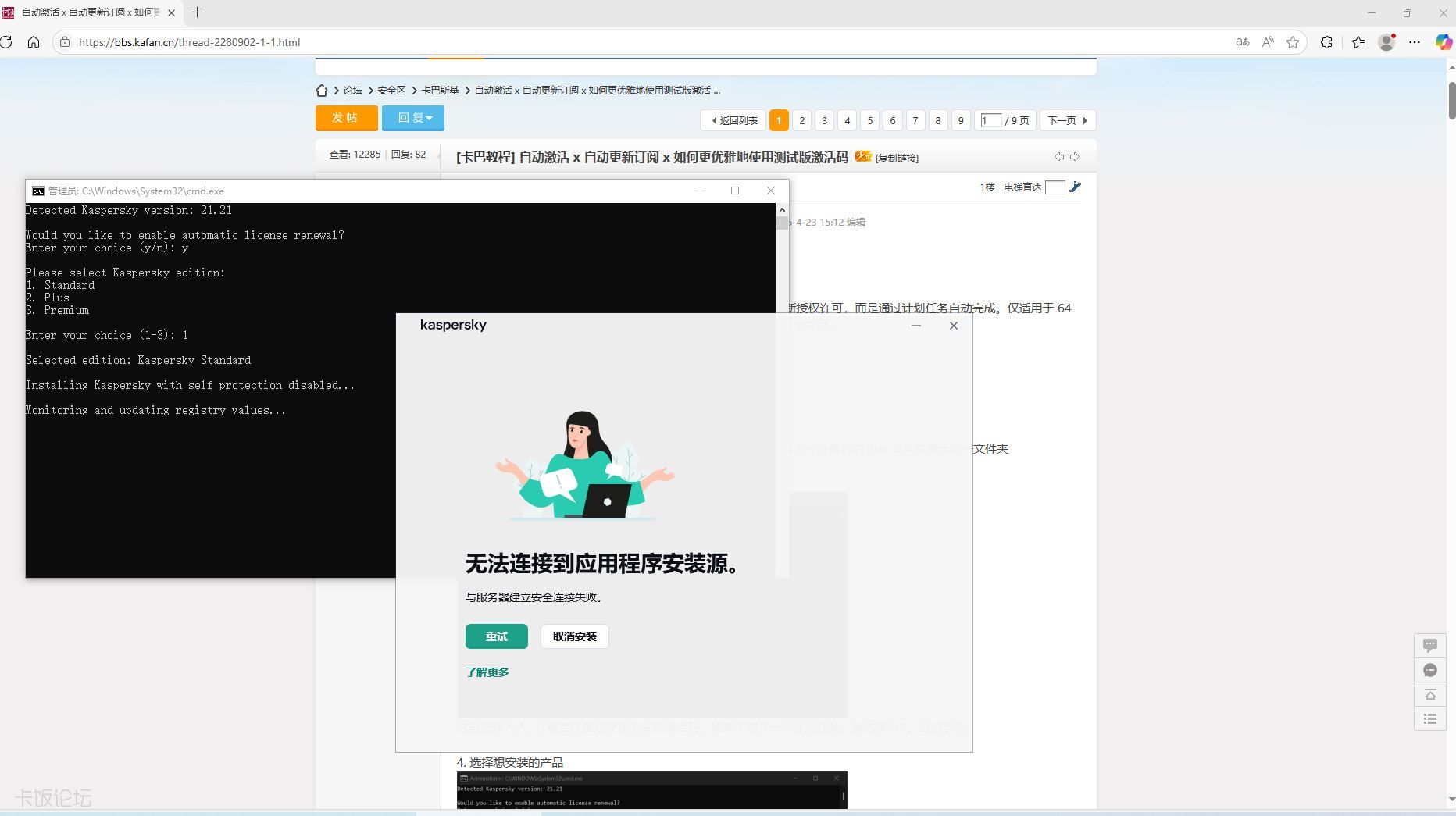1456x816 pixels.
Task: Click the elevator jump pin icon
Action: 1076,187
